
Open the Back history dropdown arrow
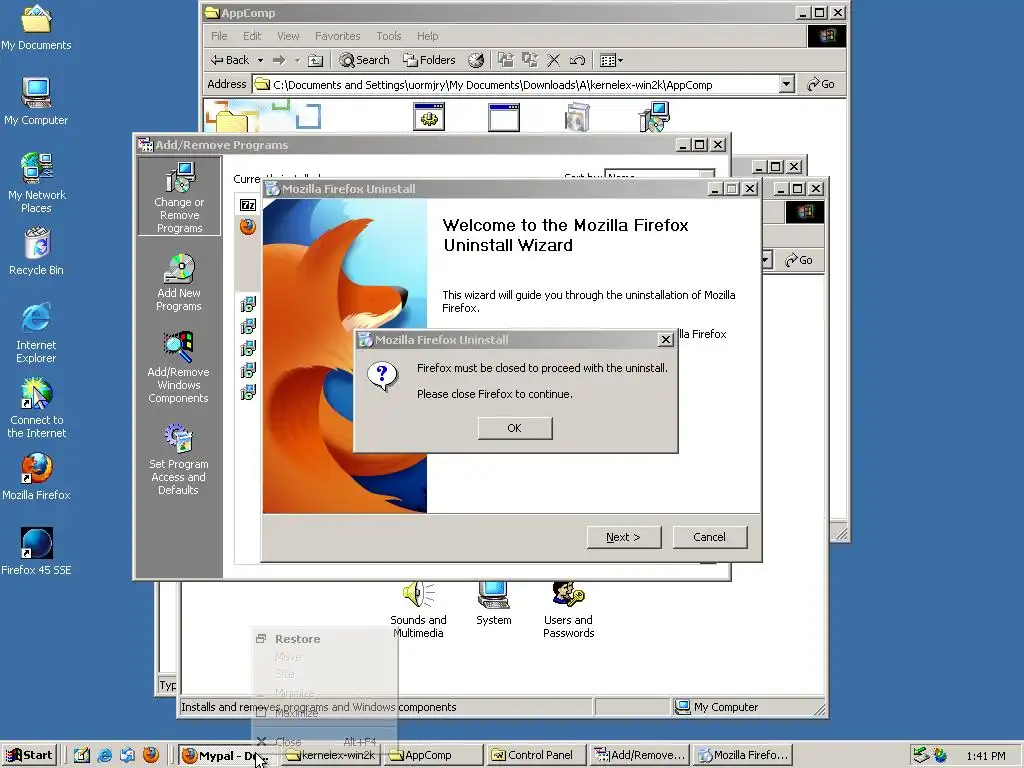260,60
